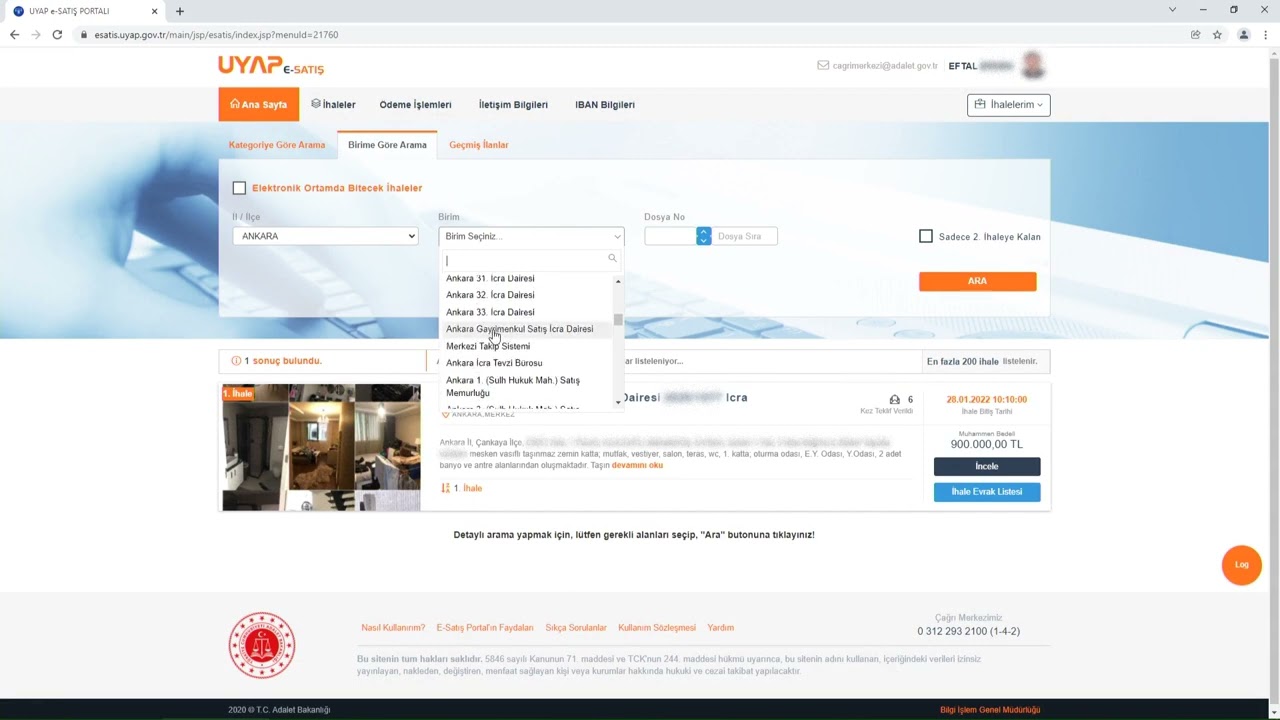The image size is (1280, 720).
Task: Click the İncele button
Action: click(x=987, y=466)
